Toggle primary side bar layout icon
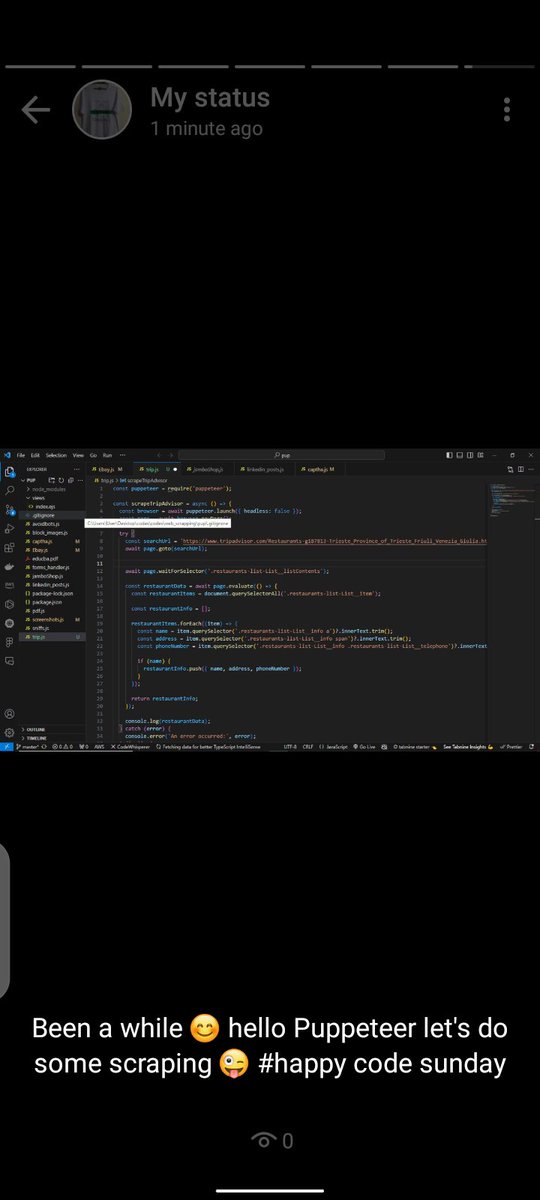Viewport: 540px width, 1200px height. [449, 455]
